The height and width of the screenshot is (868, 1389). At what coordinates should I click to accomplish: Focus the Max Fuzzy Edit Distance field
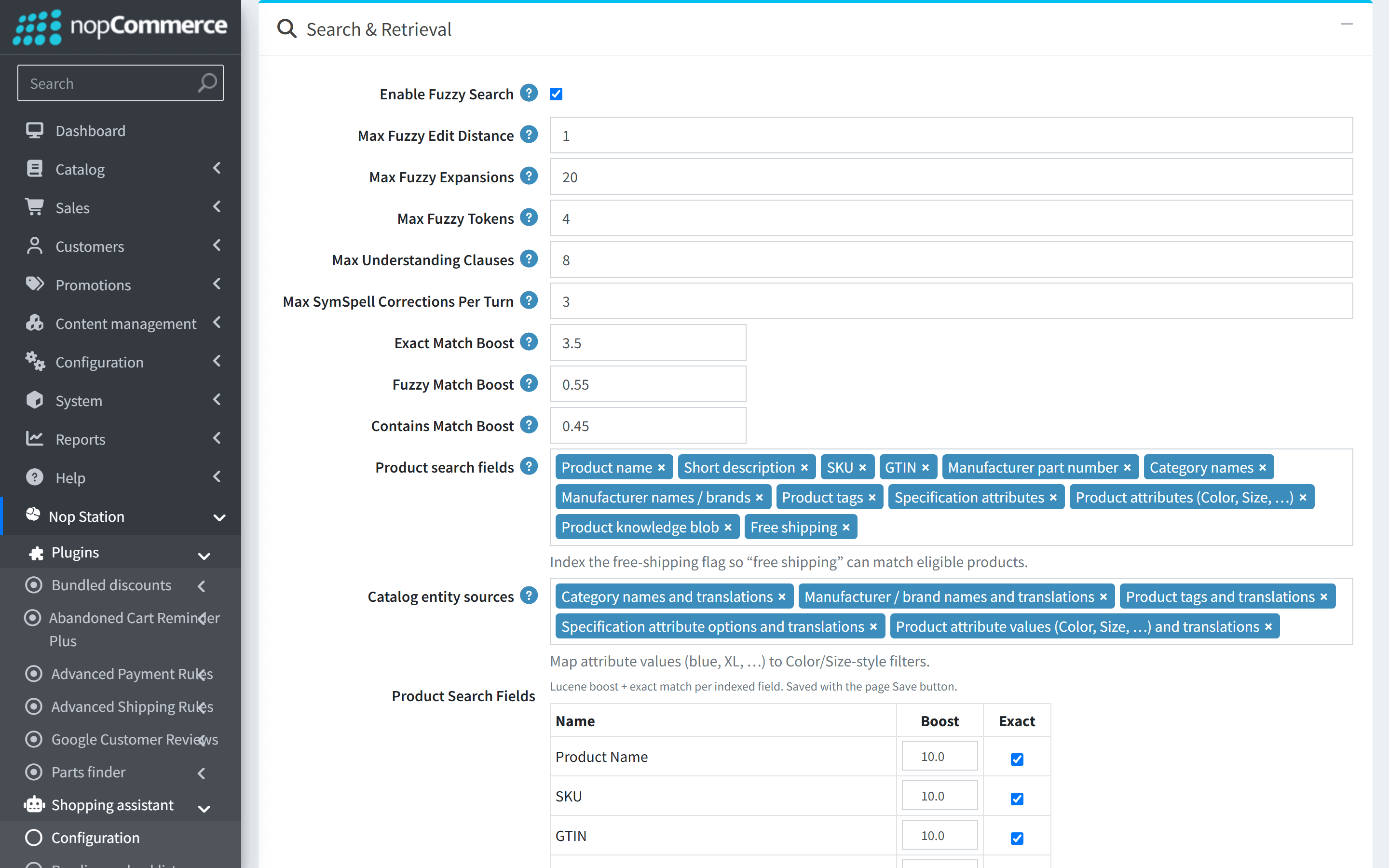(951, 136)
